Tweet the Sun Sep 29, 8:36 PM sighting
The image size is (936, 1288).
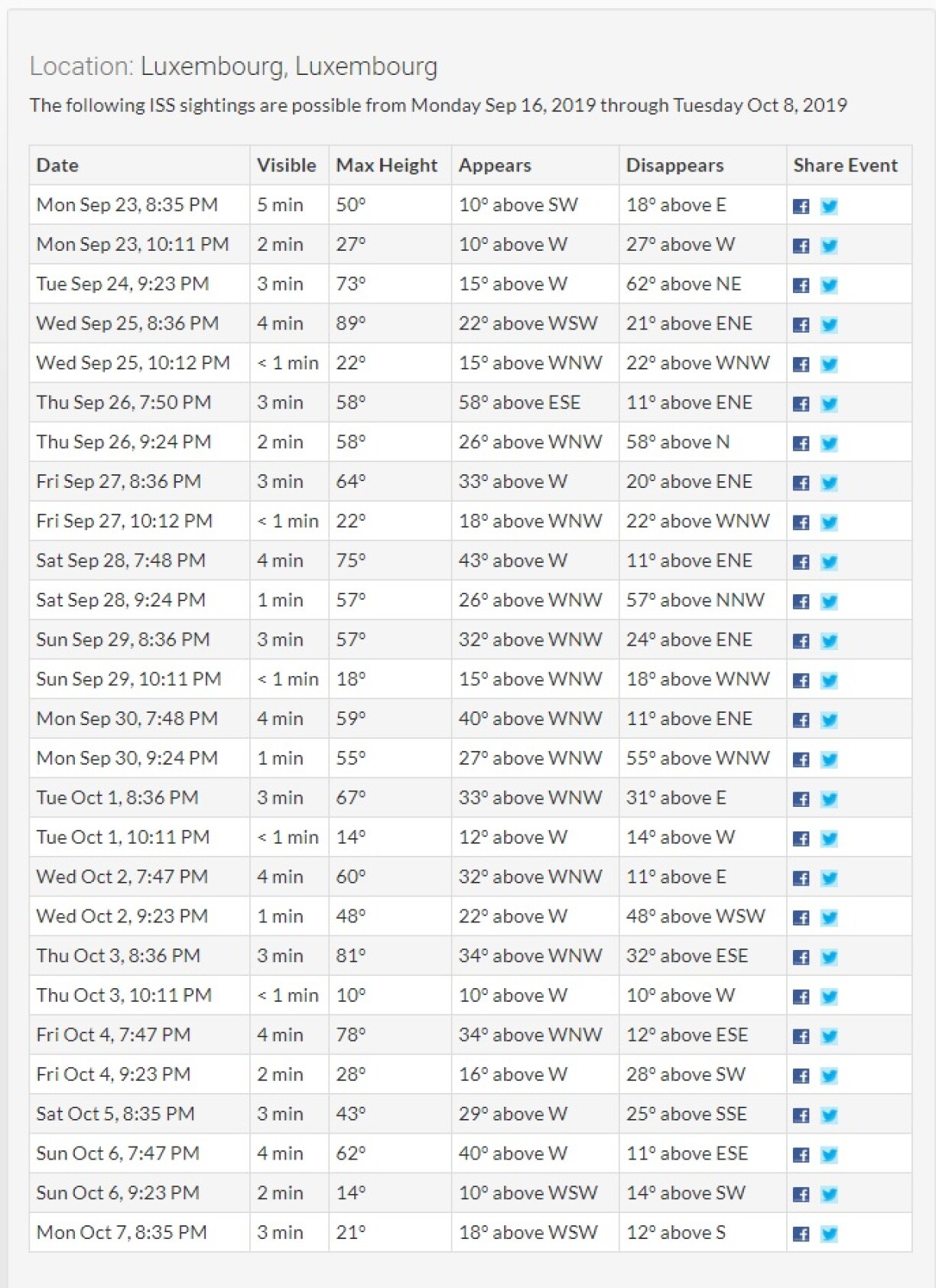coord(829,641)
